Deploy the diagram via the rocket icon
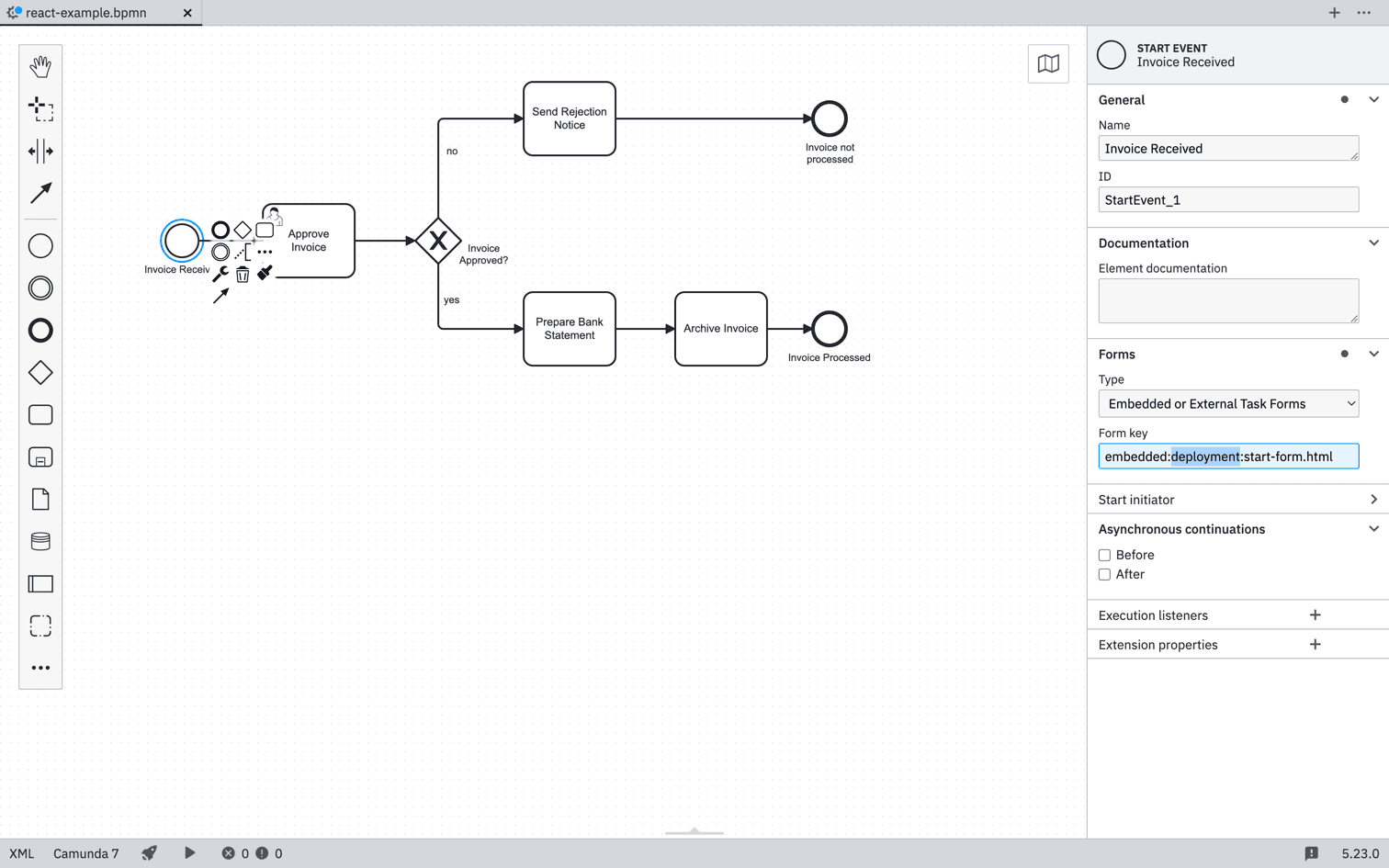The image size is (1389, 868). [x=149, y=853]
